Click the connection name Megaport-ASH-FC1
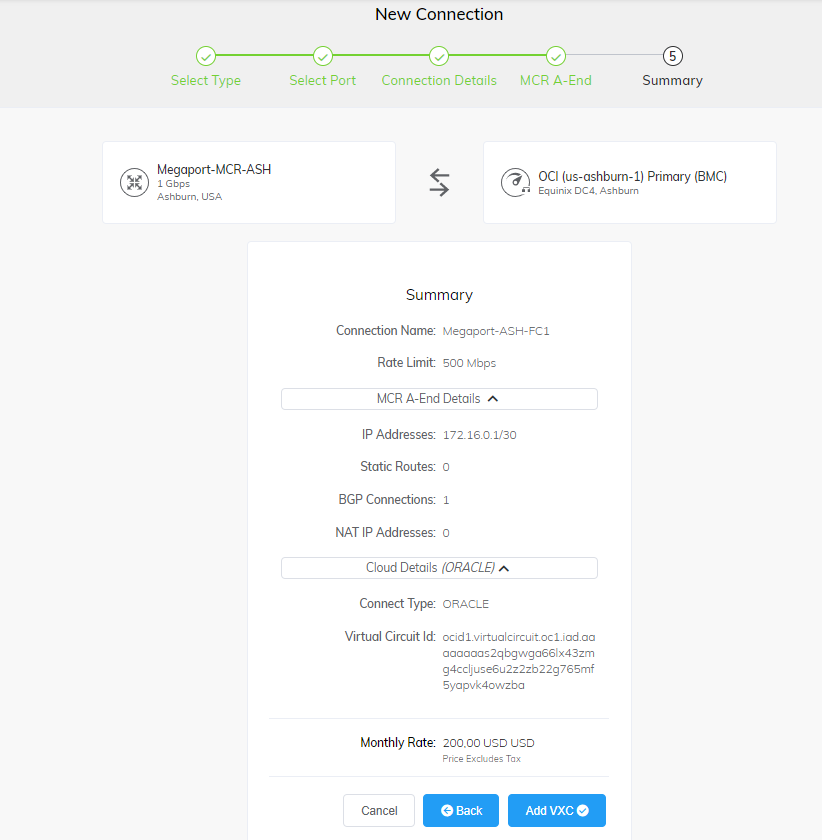The height and width of the screenshot is (840, 822). click(496, 331)
